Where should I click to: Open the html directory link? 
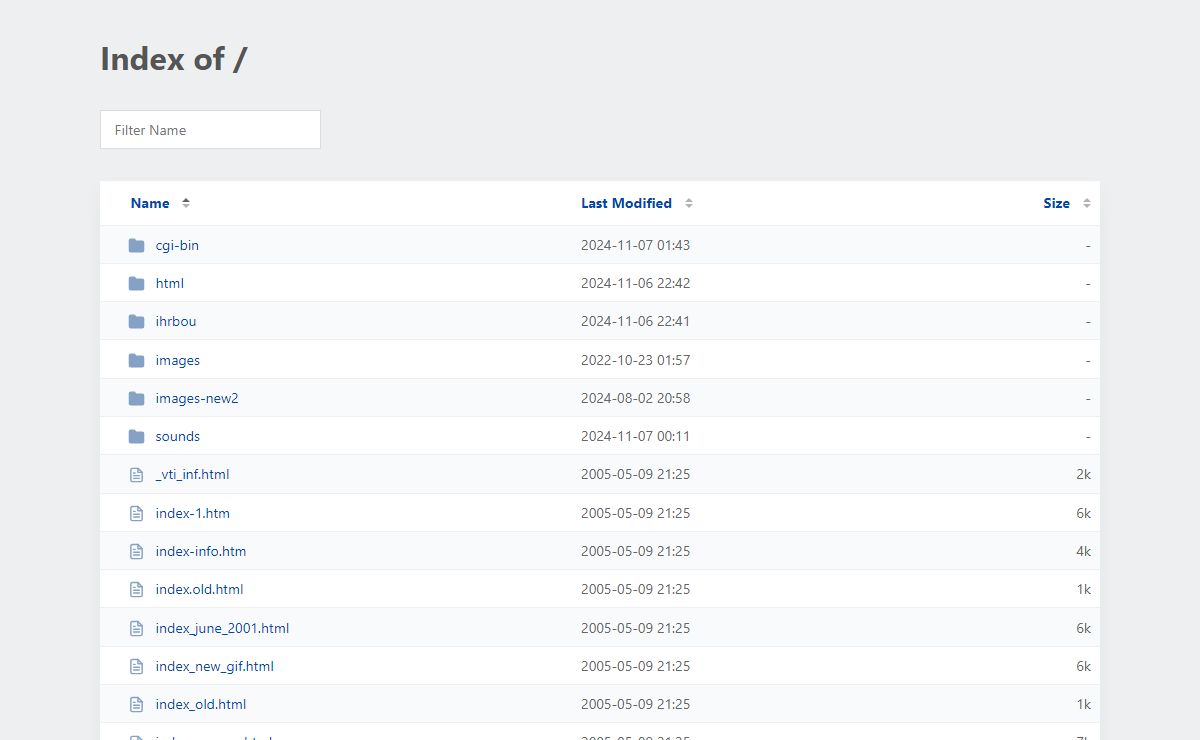170,283
